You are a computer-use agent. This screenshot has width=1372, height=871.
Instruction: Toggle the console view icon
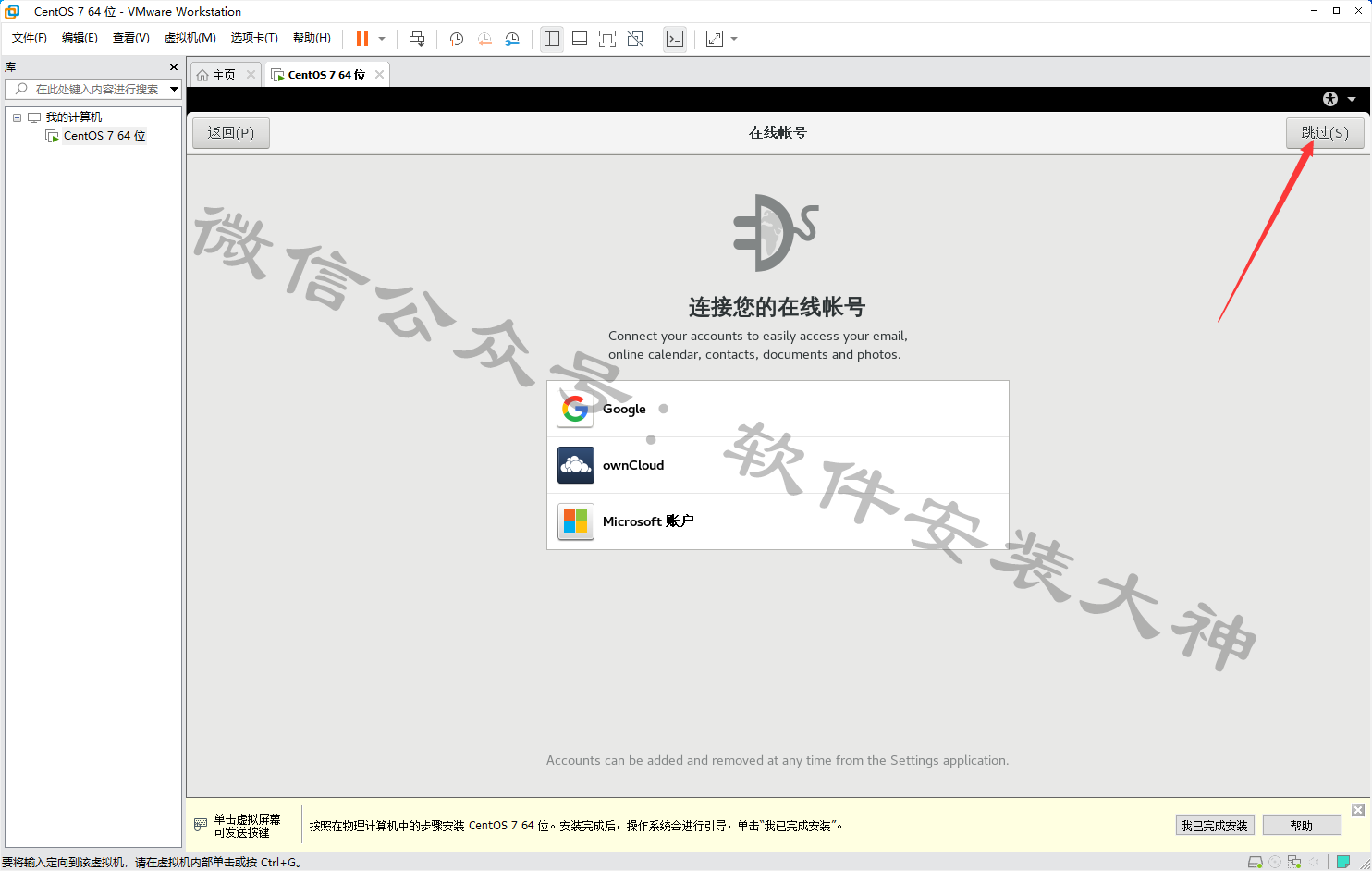[x=675, y=39]
